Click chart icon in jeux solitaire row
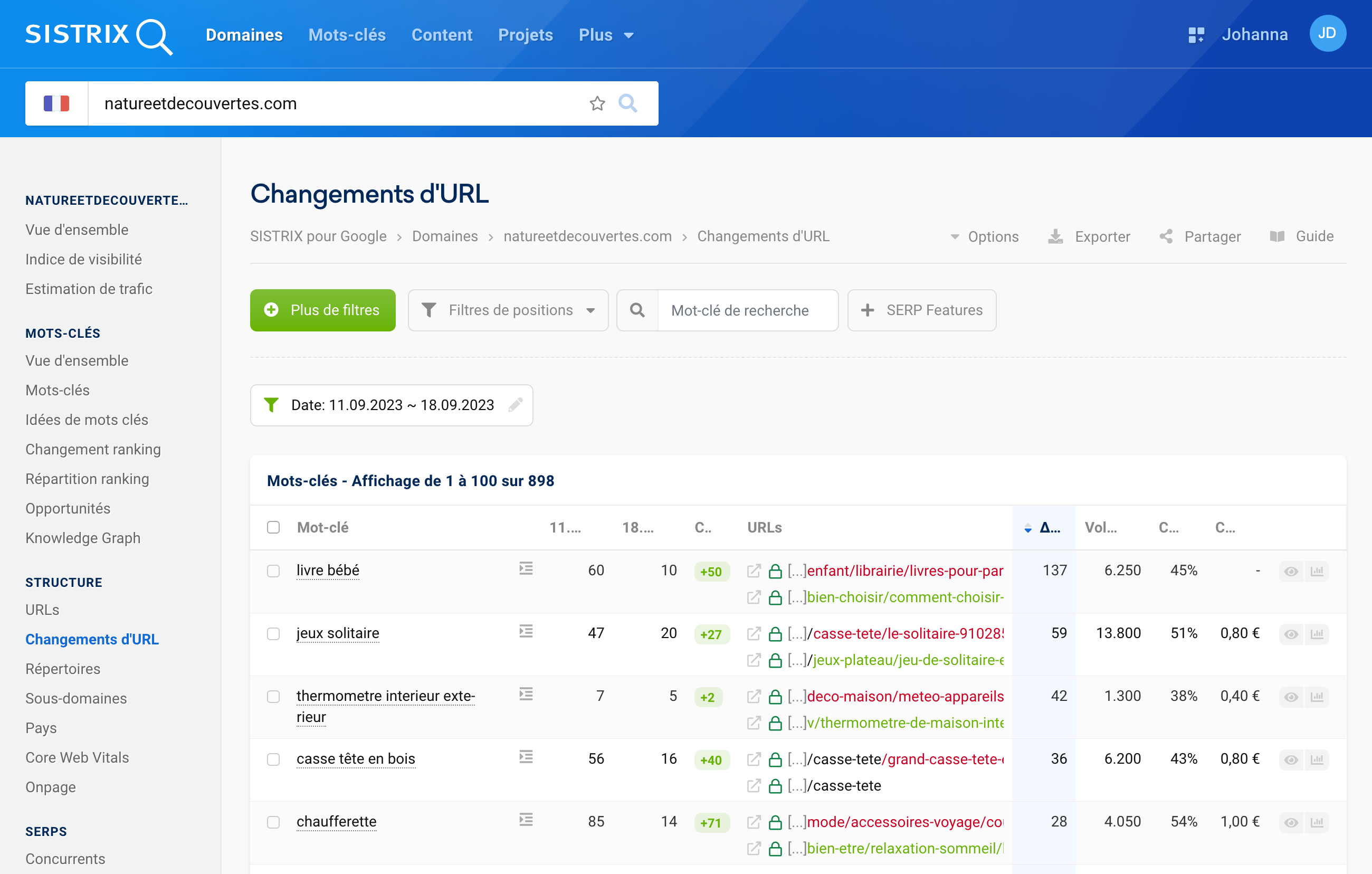The width and height of the screenshot is (1372, 874). [1317, 634]
